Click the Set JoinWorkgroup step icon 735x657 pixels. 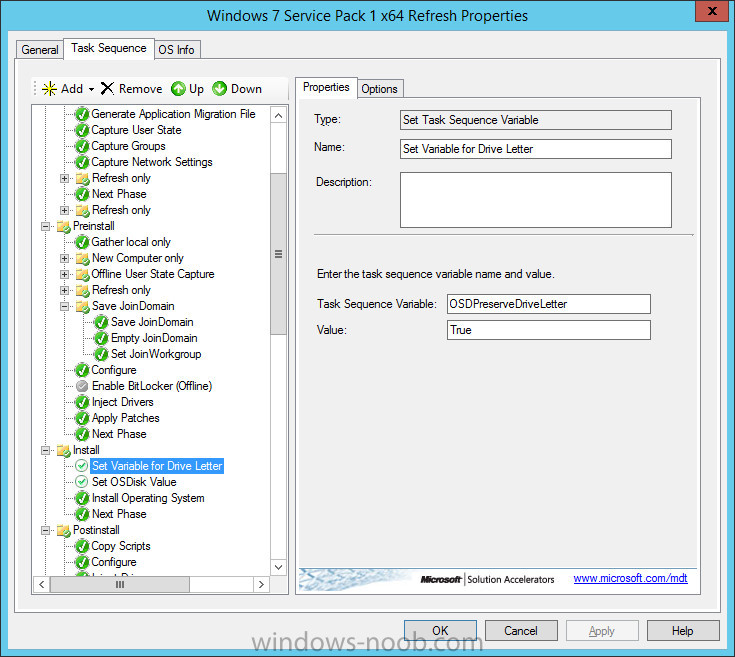click(101, 354)
